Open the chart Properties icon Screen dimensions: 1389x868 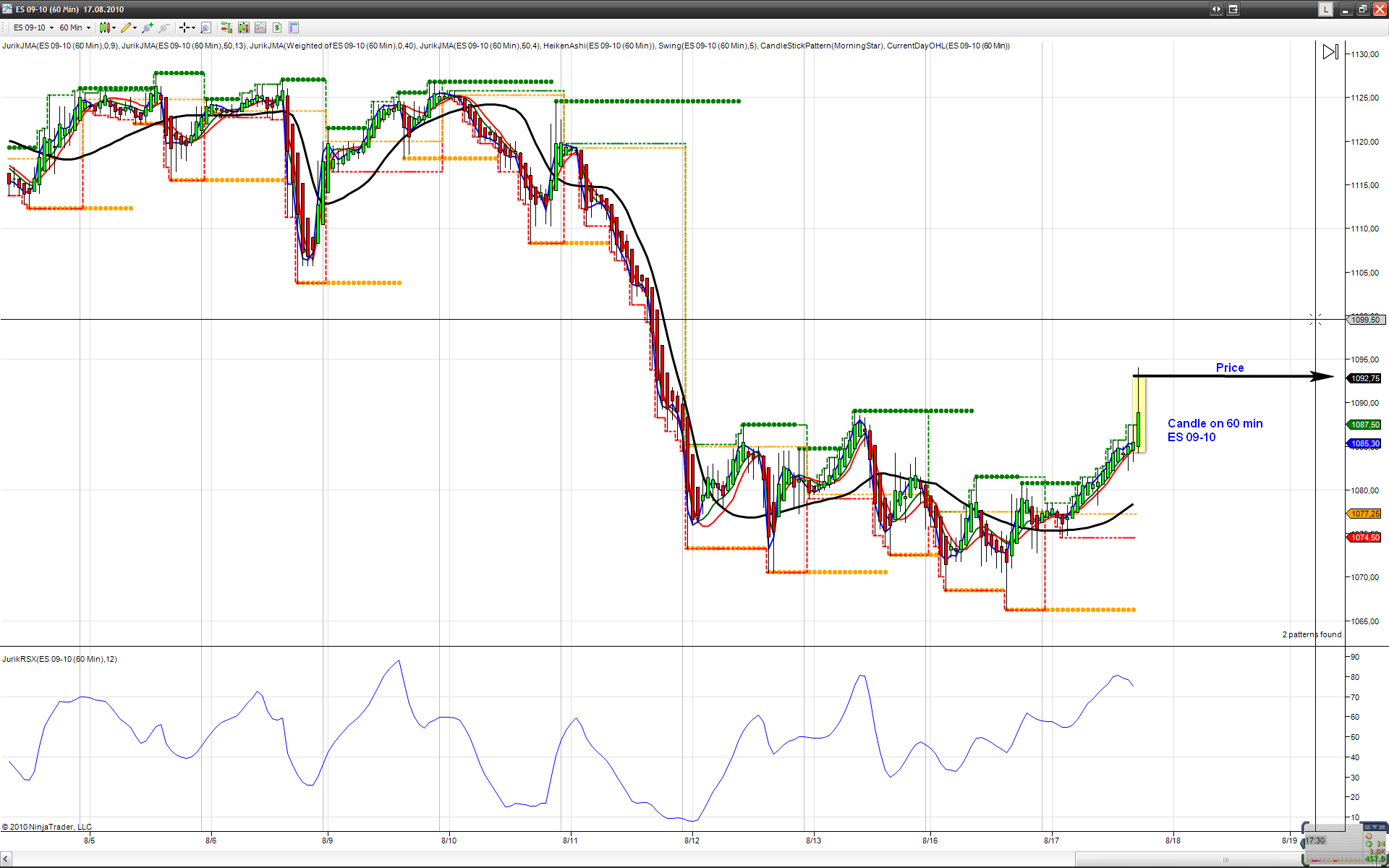click(294, 27)
